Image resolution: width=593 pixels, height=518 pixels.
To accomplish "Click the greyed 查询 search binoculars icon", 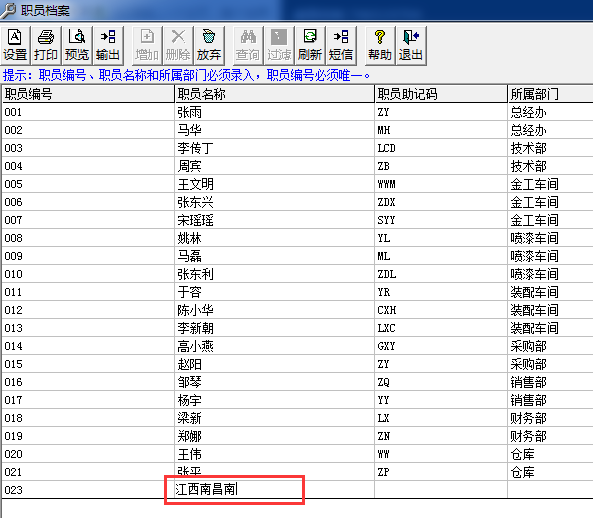I will [x=248, y=45].
